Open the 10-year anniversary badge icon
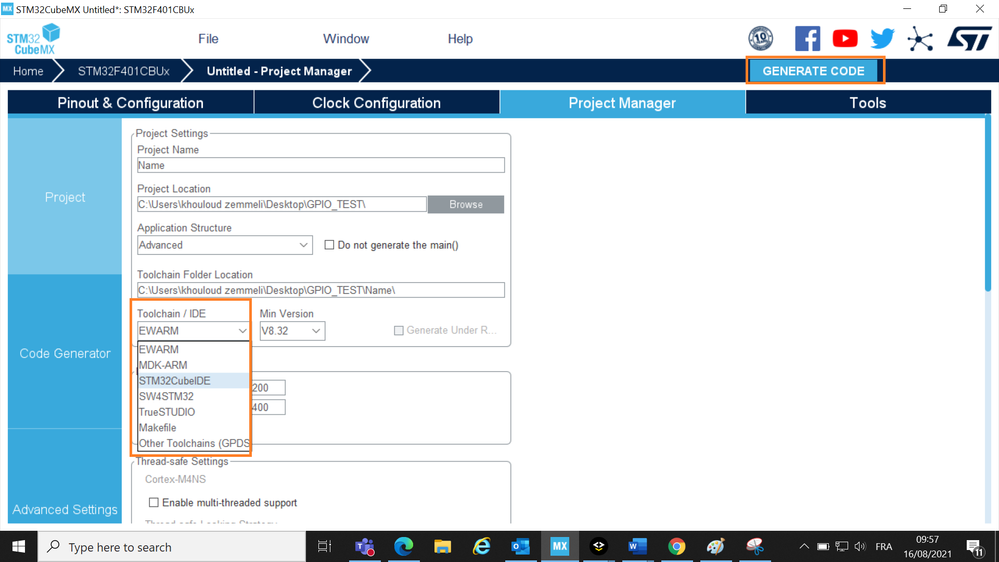This screenshot has width=999, height=562. pyautogui.click(x=761, y=38)
